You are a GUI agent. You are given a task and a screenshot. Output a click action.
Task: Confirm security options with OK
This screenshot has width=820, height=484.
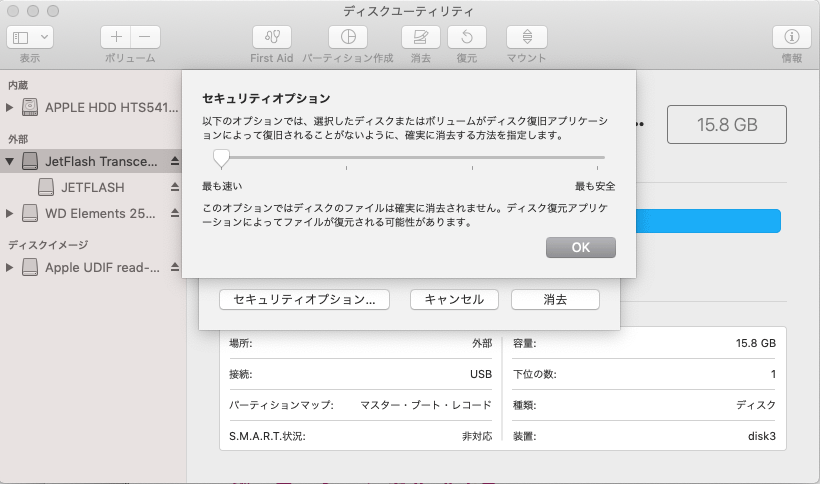[580, 247]
